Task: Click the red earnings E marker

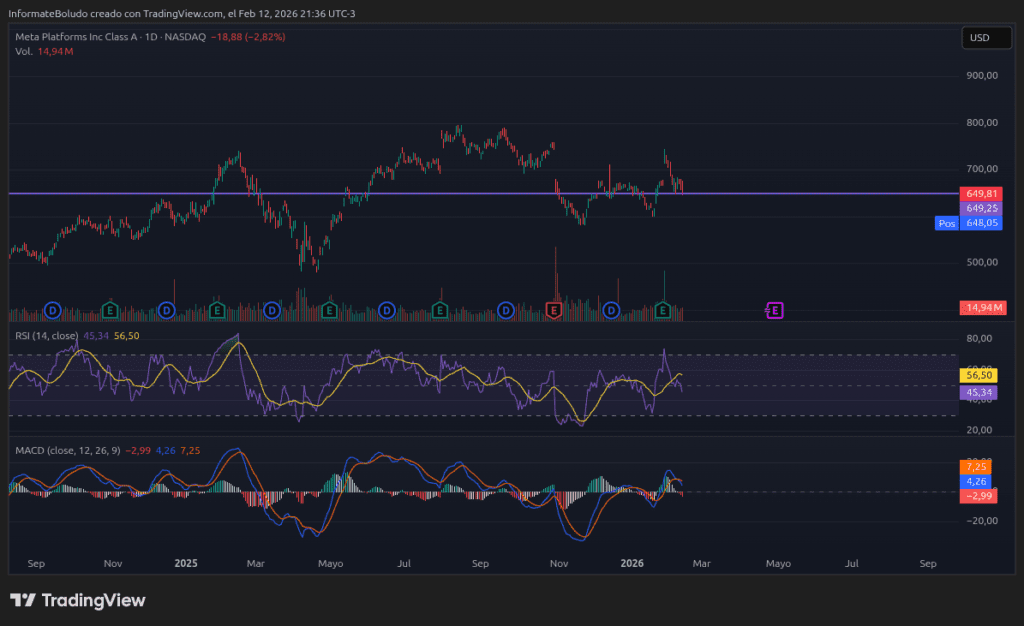Action: click(x=553, y=311)
